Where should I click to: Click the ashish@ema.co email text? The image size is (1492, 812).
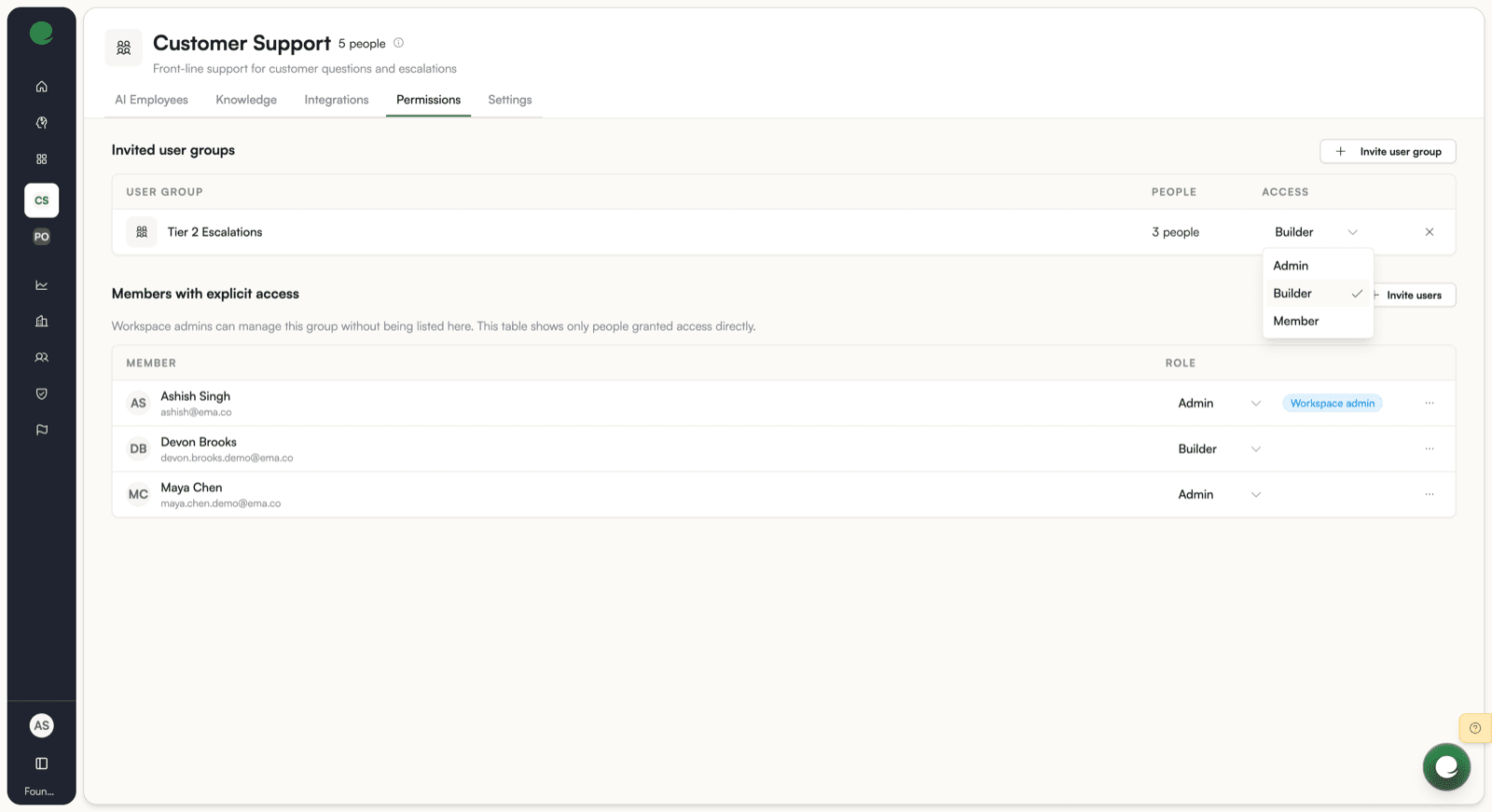(x=196, y=412)
